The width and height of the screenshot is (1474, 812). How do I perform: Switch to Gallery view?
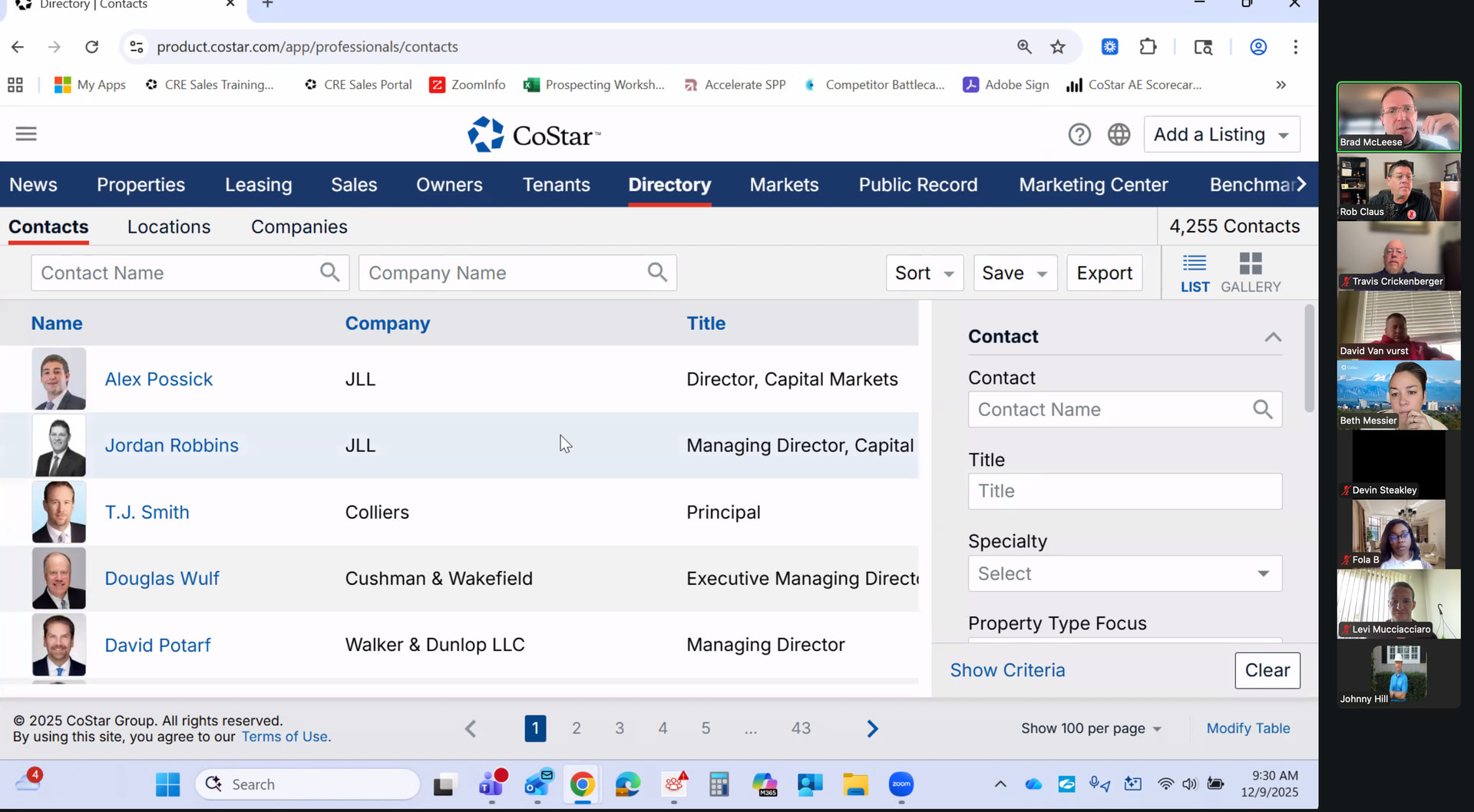point(1250,273)
